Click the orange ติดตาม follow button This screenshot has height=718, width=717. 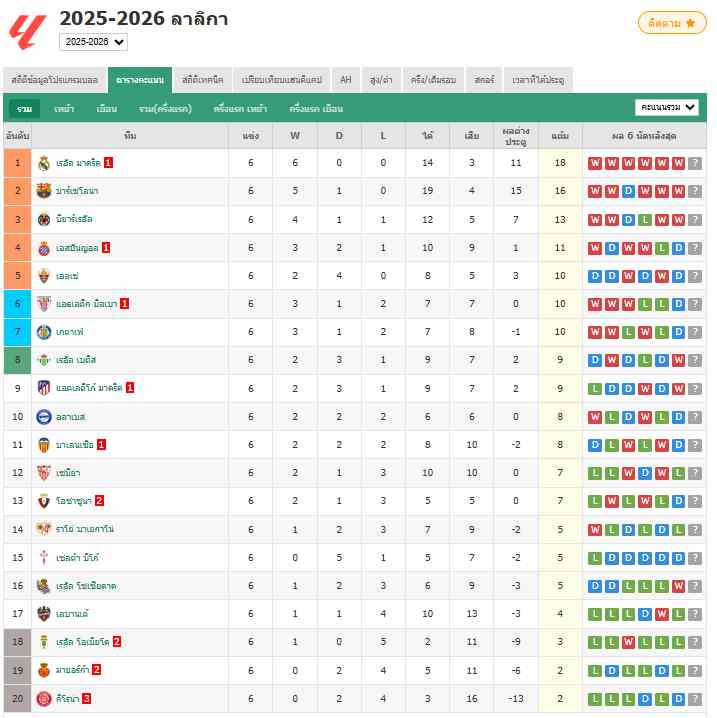671,22
